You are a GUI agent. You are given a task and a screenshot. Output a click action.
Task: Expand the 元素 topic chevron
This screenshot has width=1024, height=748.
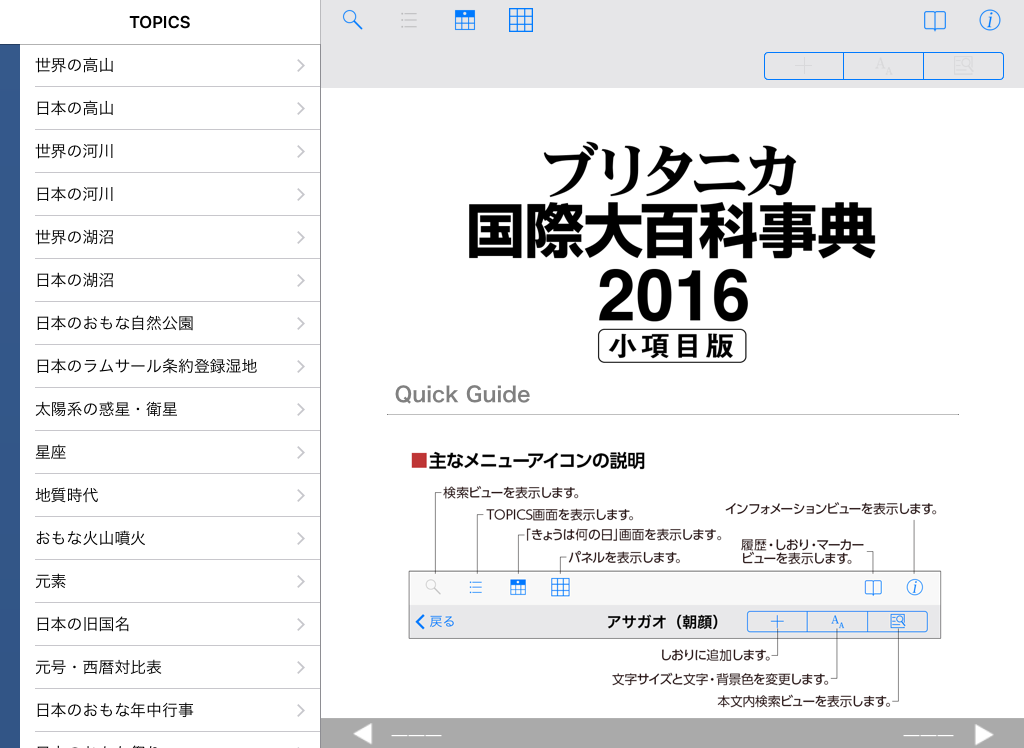(x=300, y=582)
